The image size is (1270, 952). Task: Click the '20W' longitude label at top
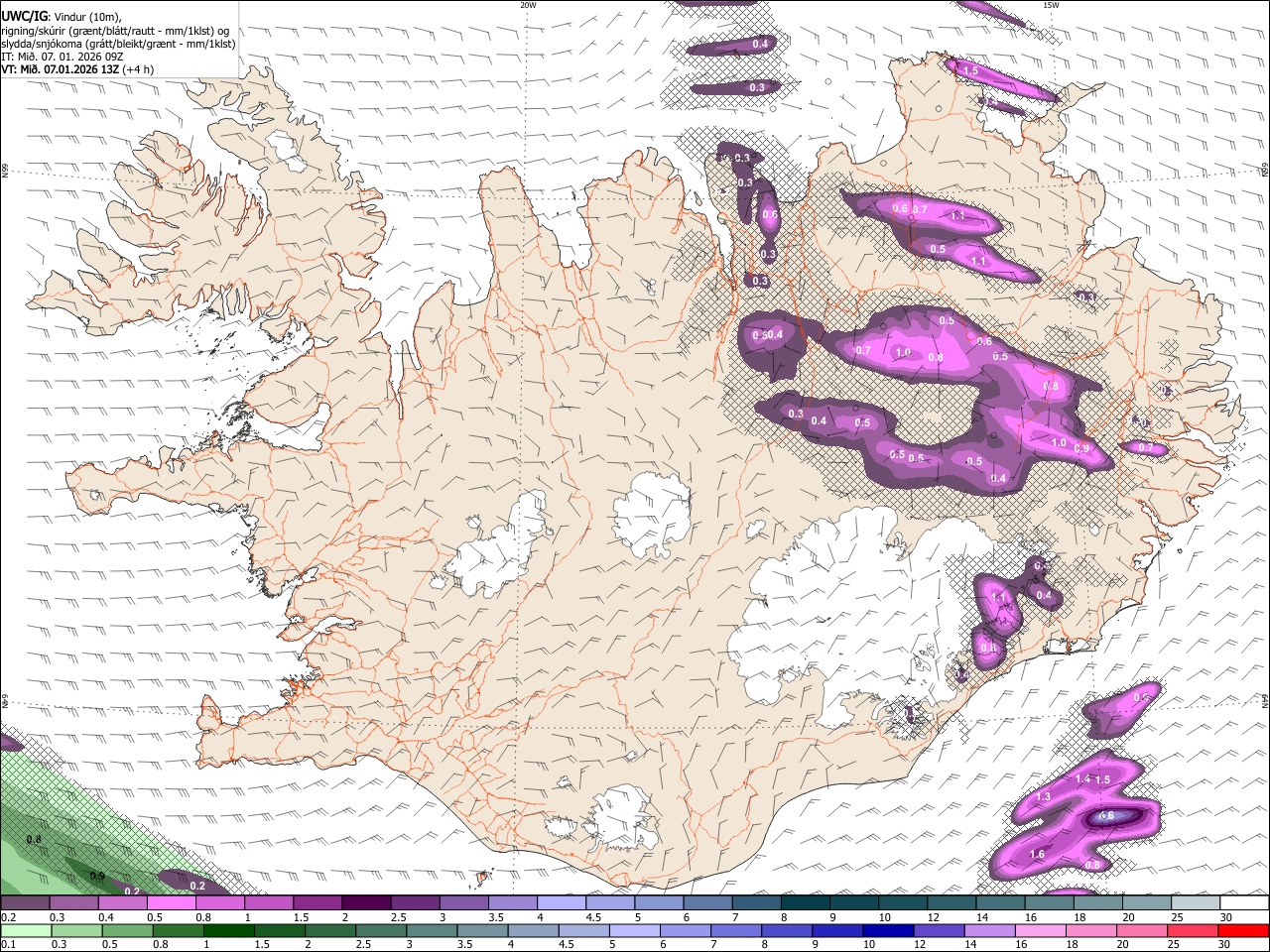point(528,5)
